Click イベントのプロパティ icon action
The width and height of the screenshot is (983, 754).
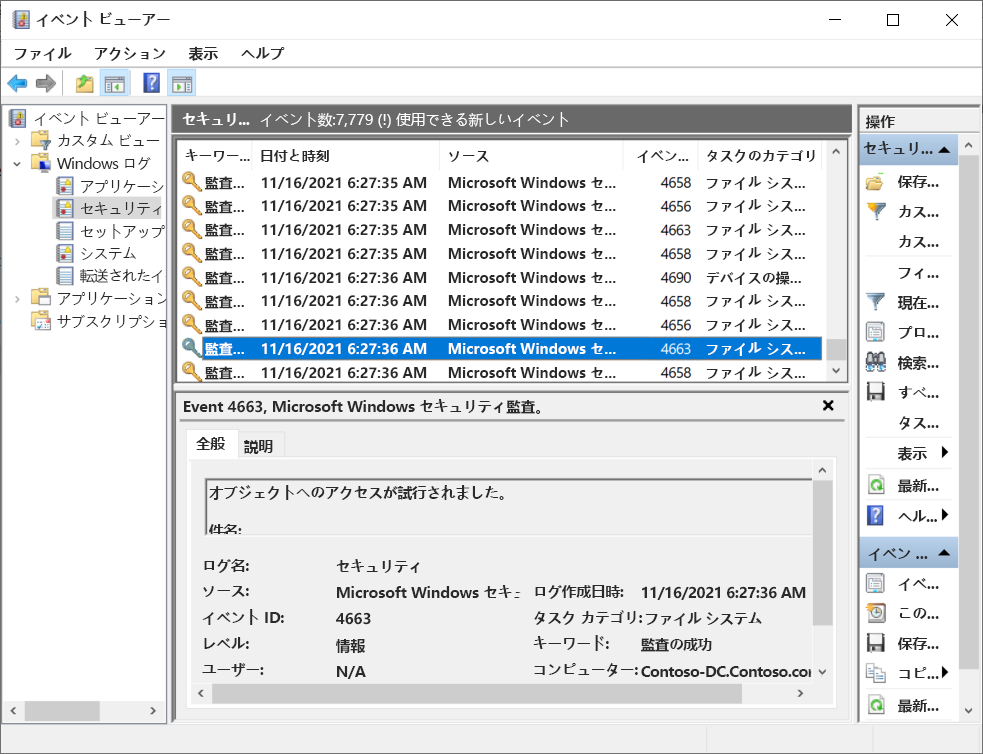pos(875,584)
